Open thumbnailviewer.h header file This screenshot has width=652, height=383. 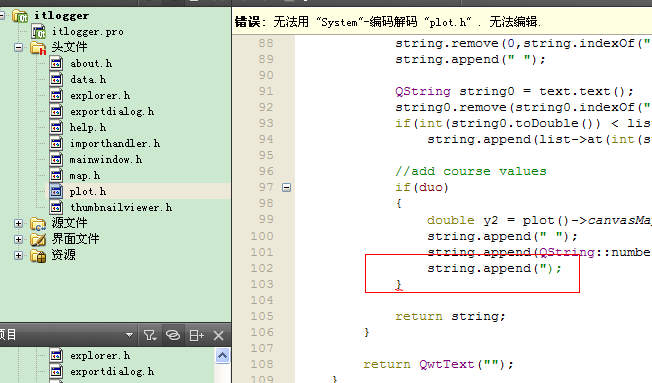coord(121,208)
